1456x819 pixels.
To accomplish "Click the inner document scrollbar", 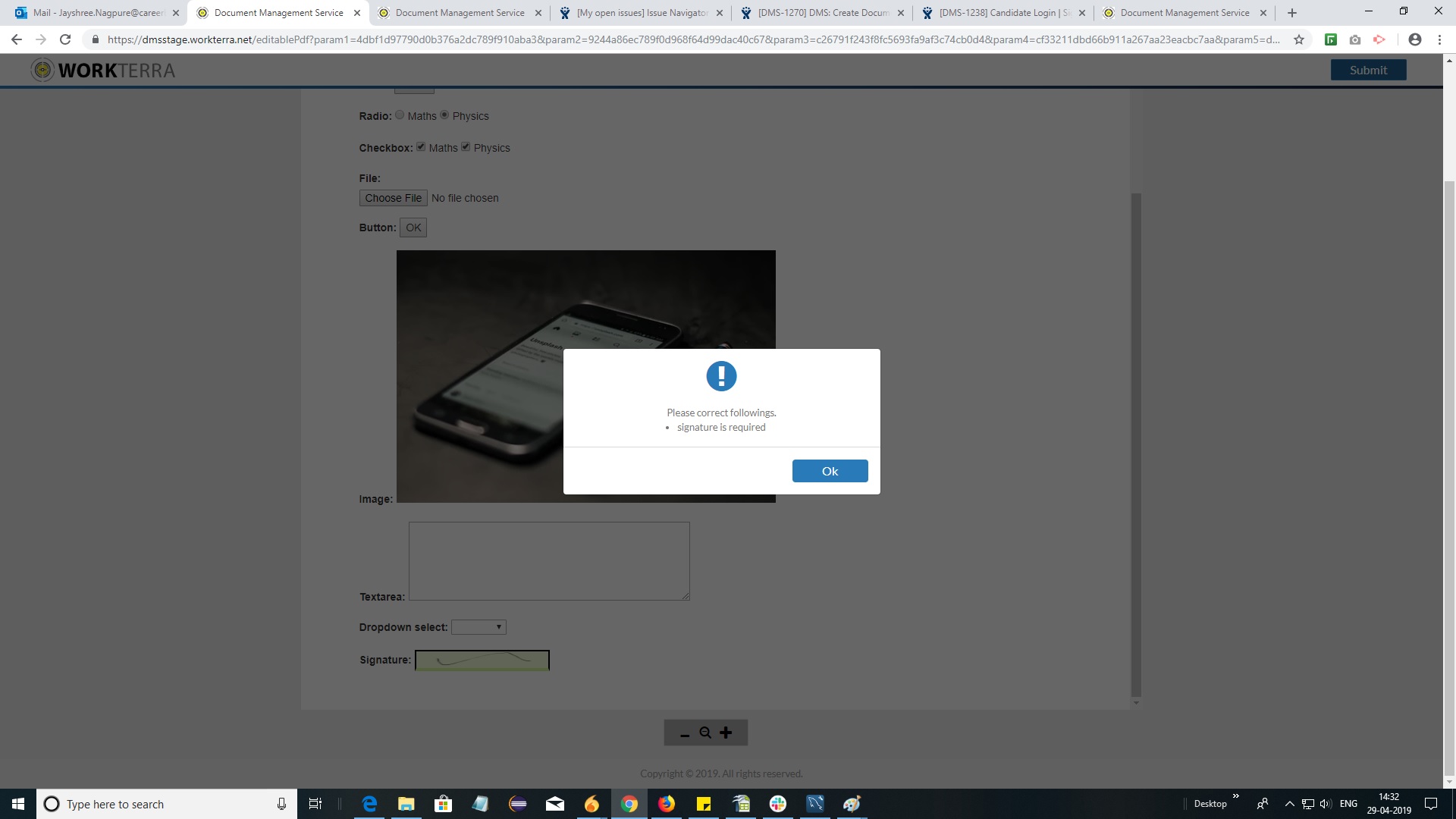I will [1136, 444].
